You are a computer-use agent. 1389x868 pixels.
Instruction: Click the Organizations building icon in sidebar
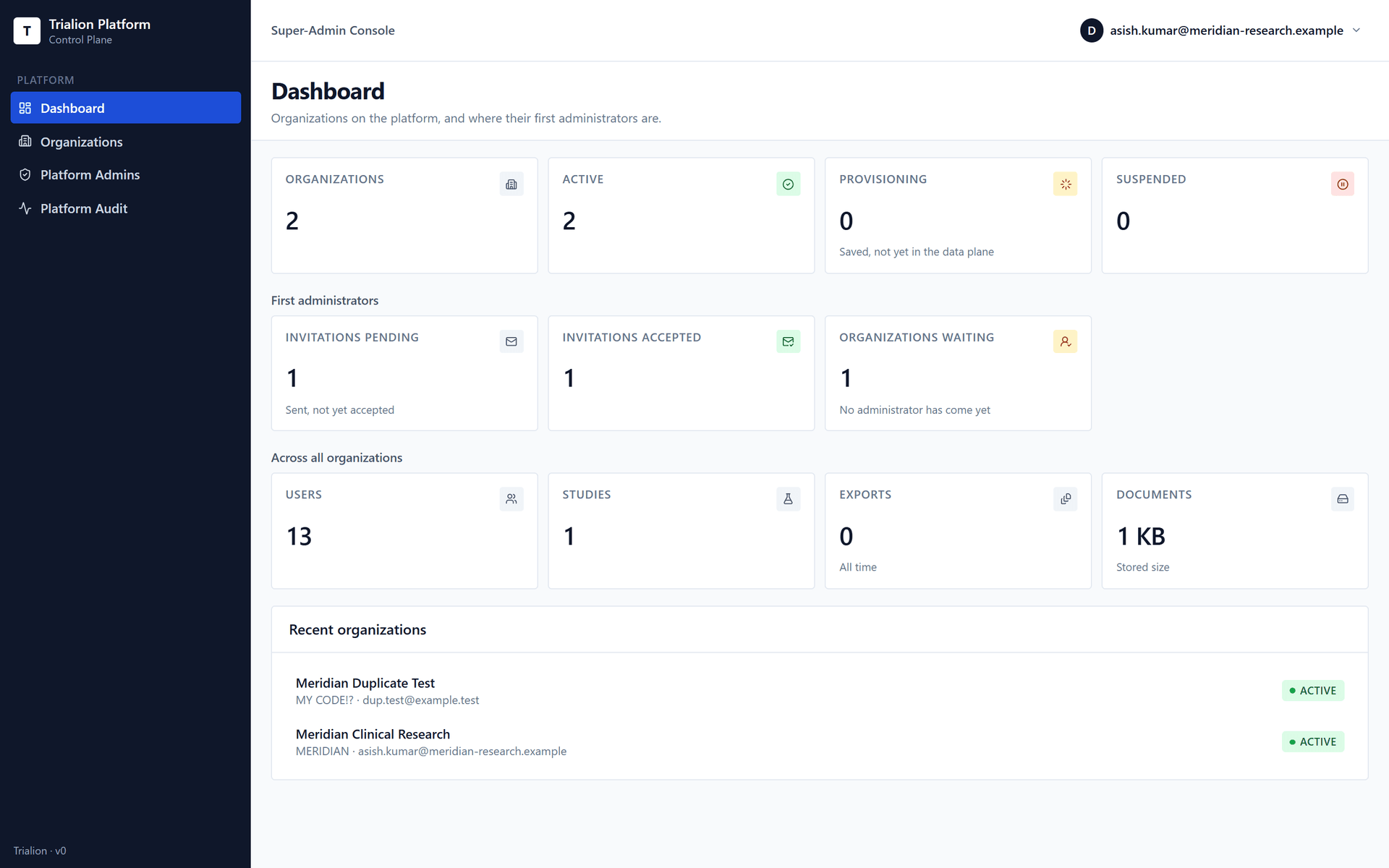click(25, 142)
